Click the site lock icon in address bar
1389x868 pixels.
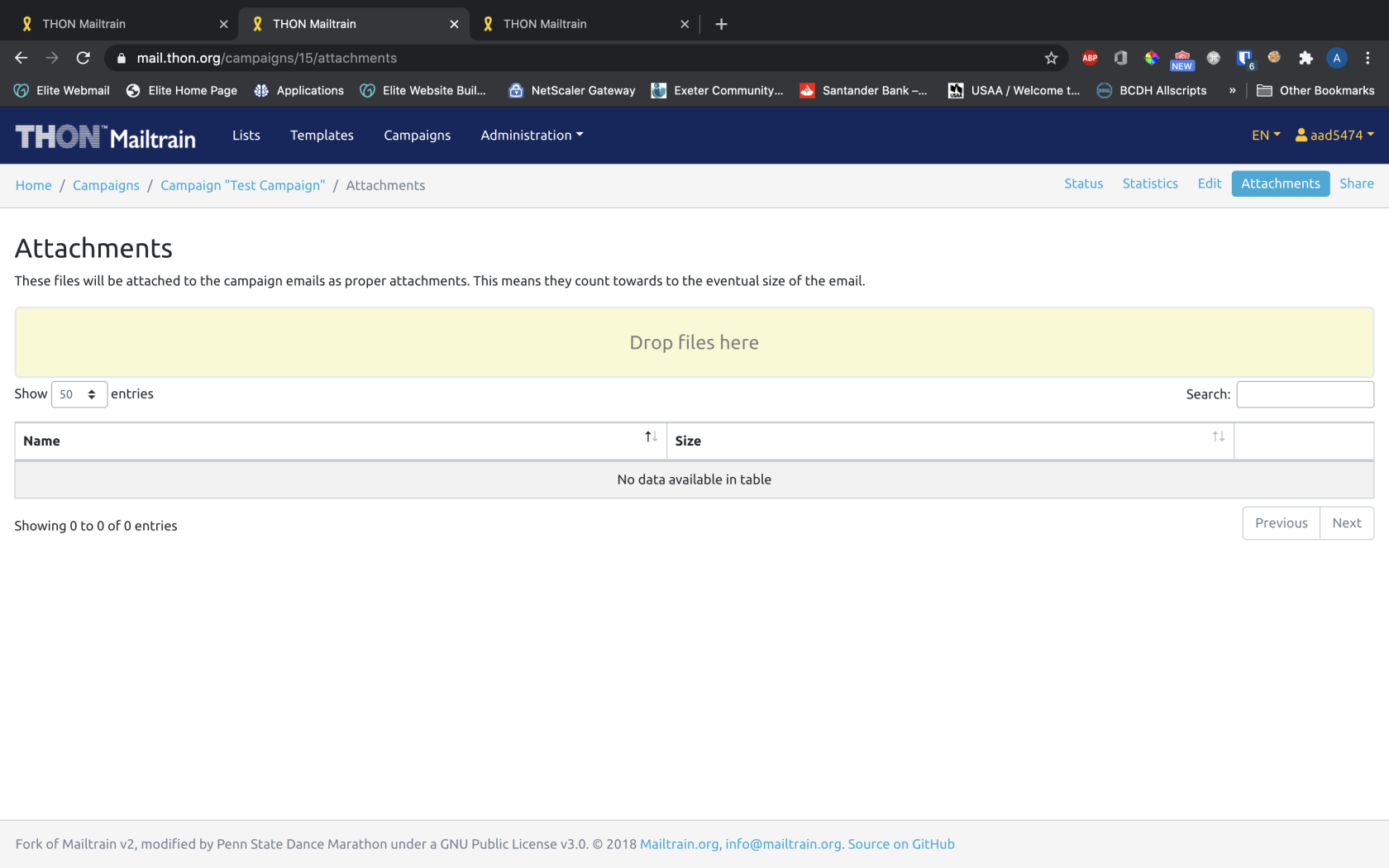122,58
